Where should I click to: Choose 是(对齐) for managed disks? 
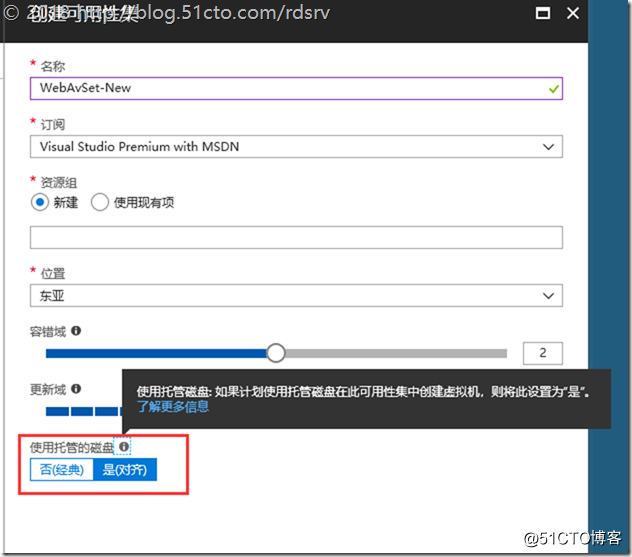coord(125,470)
